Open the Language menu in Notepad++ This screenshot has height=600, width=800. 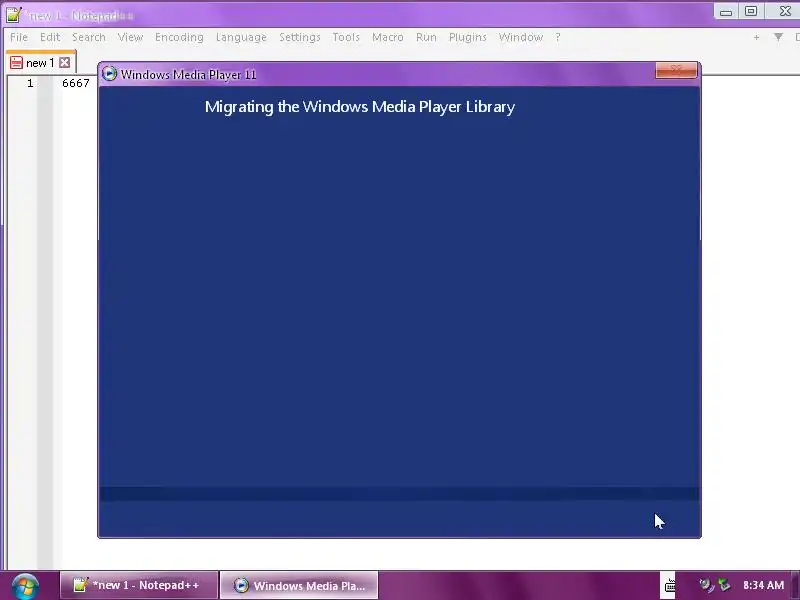coord(241,37)
